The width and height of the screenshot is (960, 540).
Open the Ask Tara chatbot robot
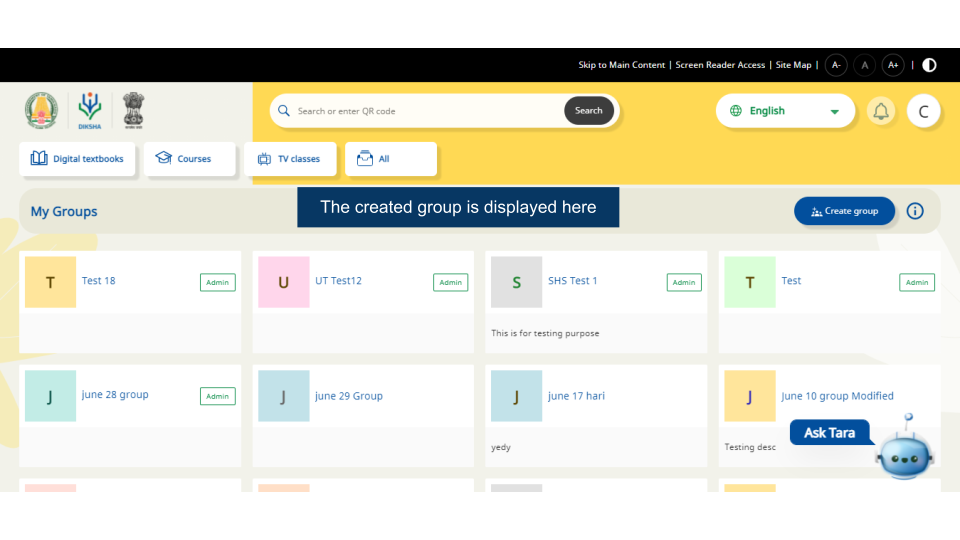(x=904, y=450)
